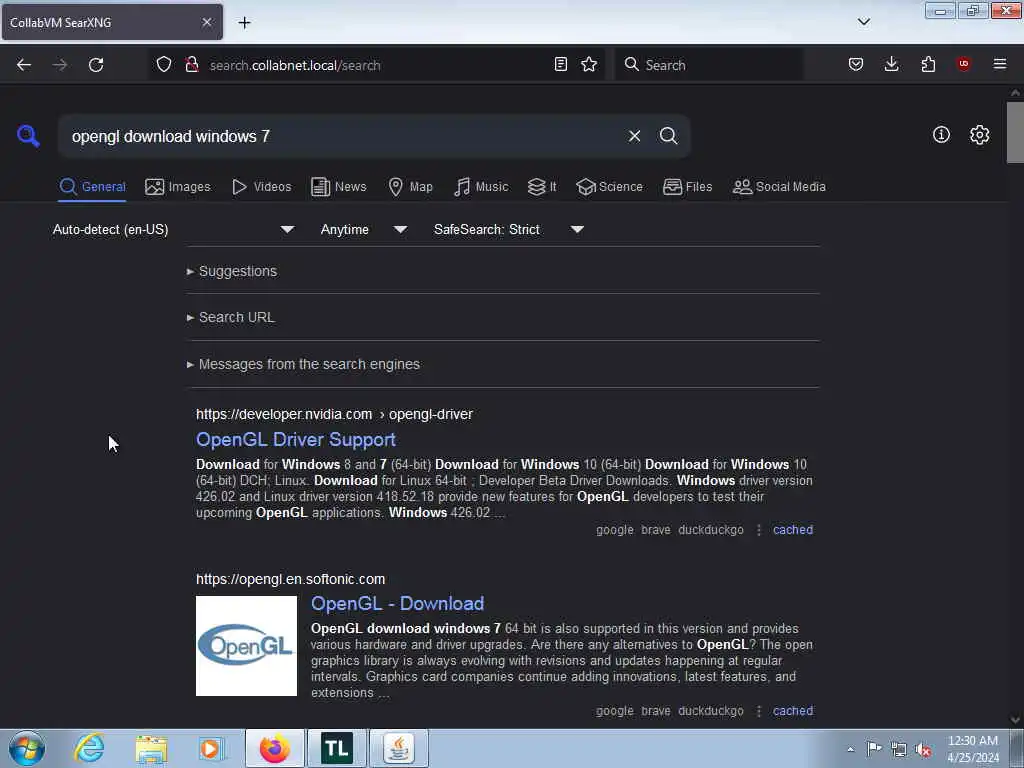
Task: Open the clock showing 12:30 AM
Action: (972, 749)
